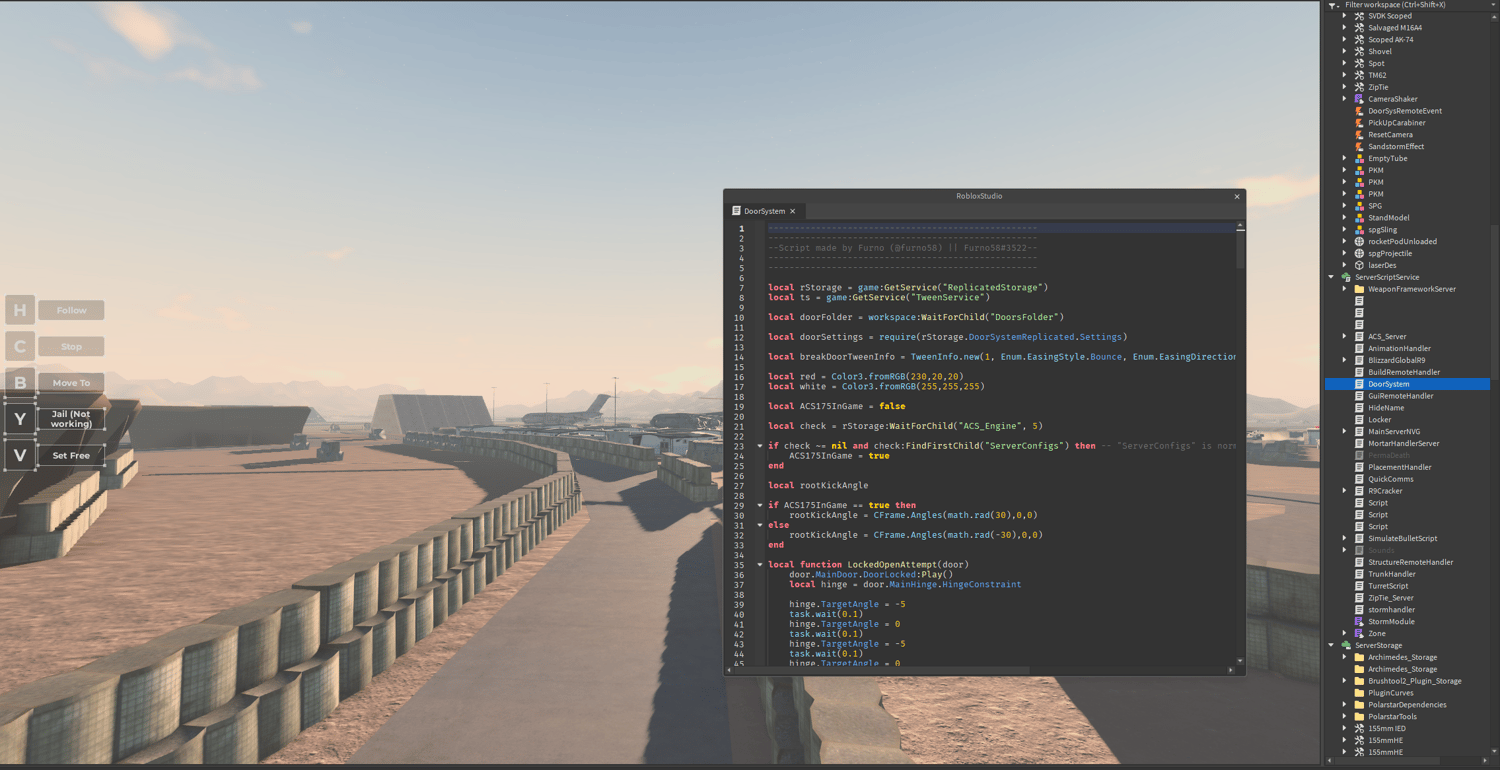
Task: Click the remote event icon beside SandstormEffect
Action: [x=1359, y=146]
